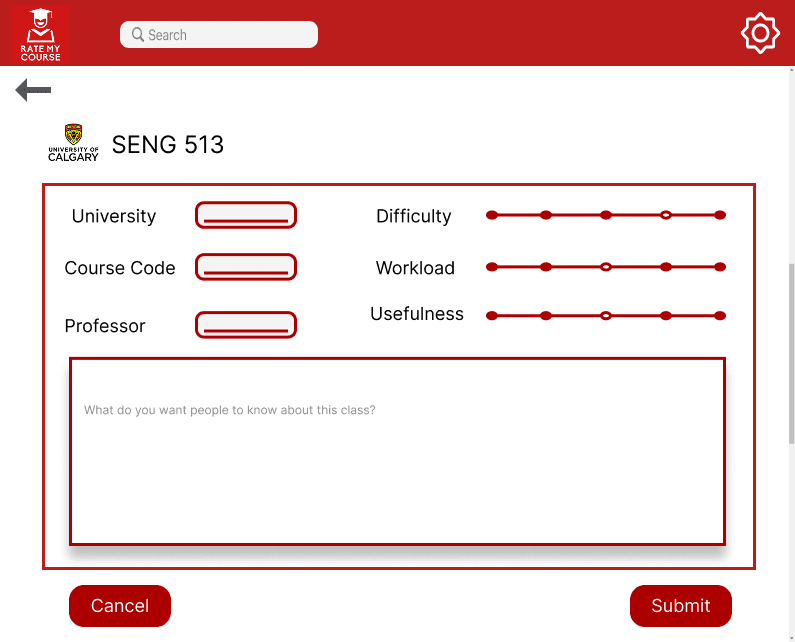Click the magnifying glass search icon
795x642 pixels.
point(138,35)
